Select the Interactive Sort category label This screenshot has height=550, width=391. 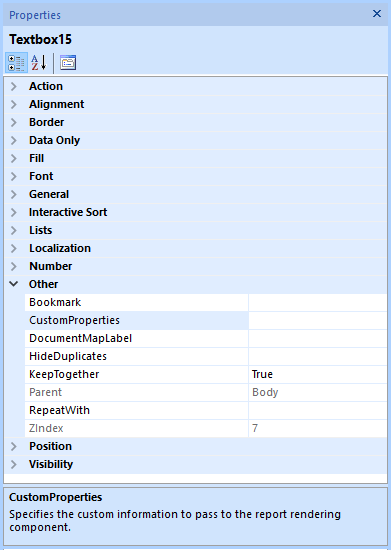[x=68, y=212]
